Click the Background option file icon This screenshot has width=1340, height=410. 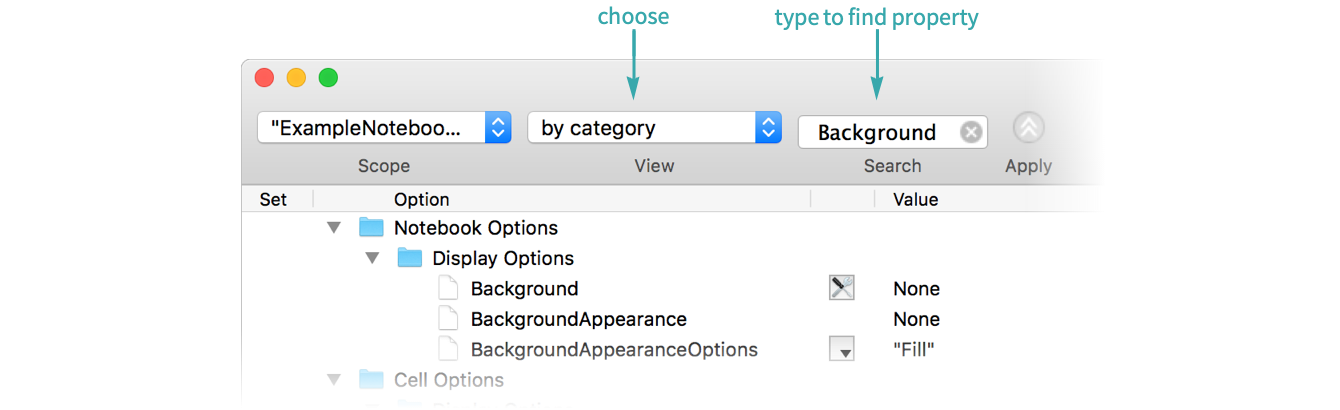pyautogui.click(x=450, y=289)
